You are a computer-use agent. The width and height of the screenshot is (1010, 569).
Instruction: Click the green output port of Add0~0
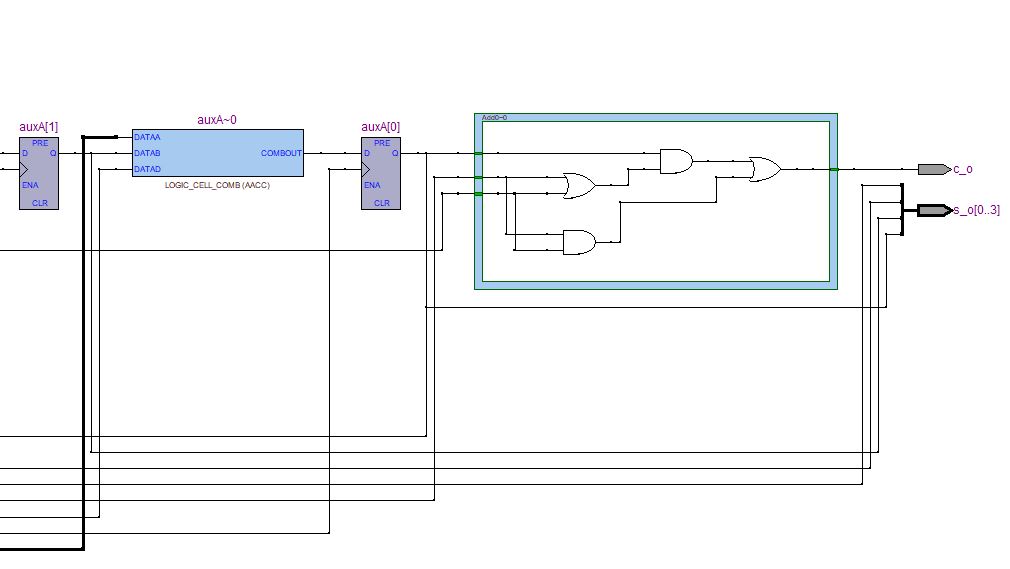(833, 170)
